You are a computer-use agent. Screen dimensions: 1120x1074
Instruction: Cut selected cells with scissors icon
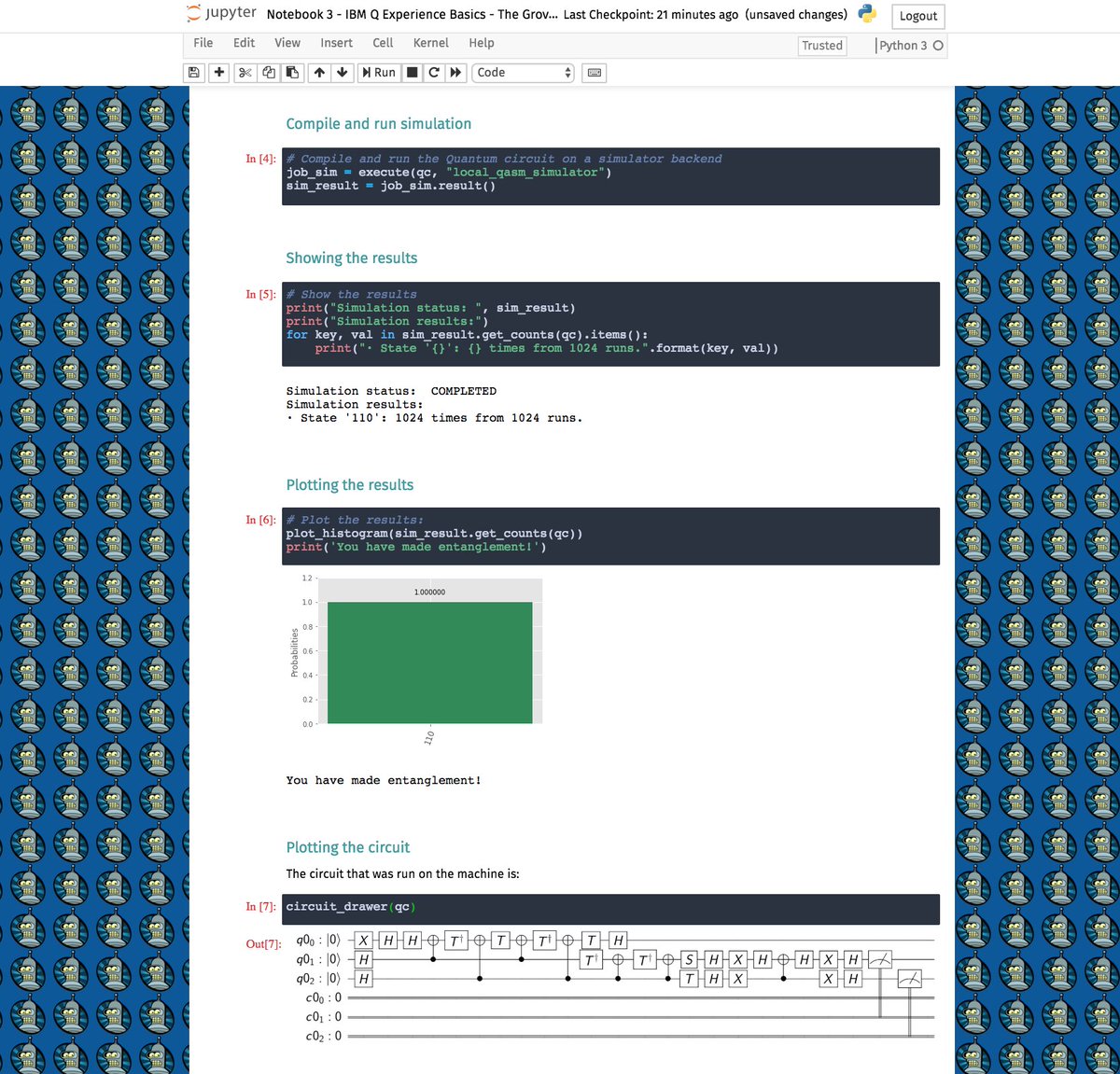click(x=245, y=73)
